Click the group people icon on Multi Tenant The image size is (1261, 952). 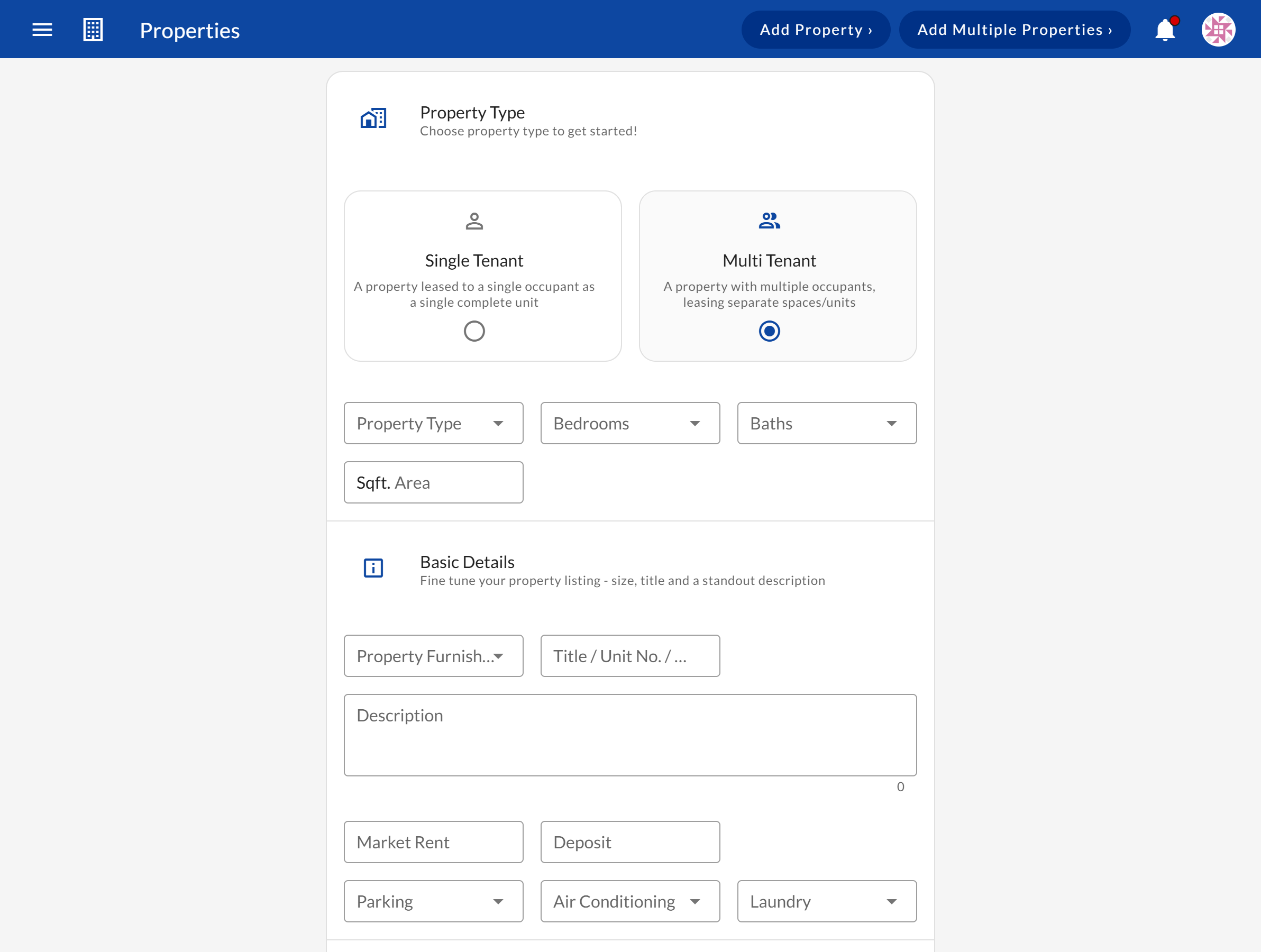[x=770, y=221]
